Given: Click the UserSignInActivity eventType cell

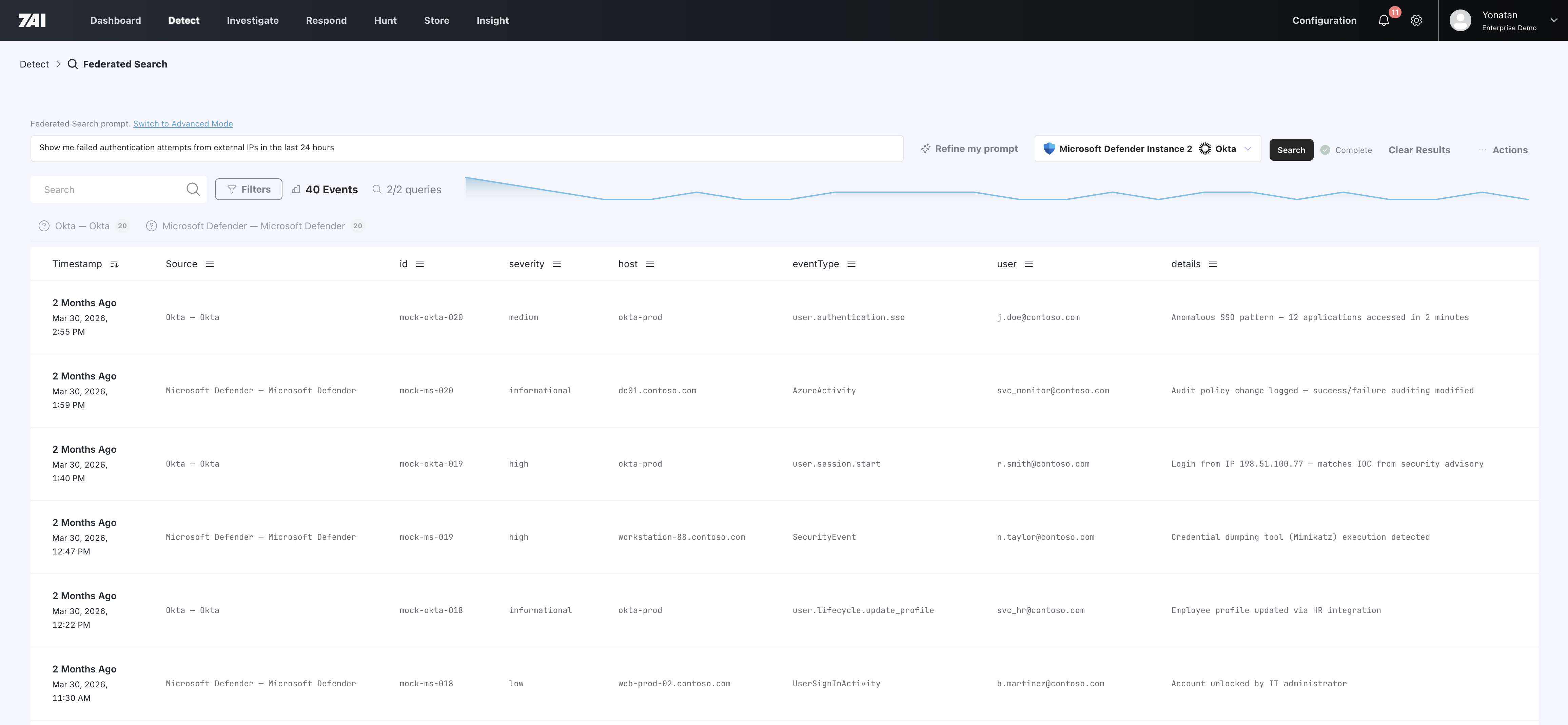Looking at the screenshot, I should [836, 684].
